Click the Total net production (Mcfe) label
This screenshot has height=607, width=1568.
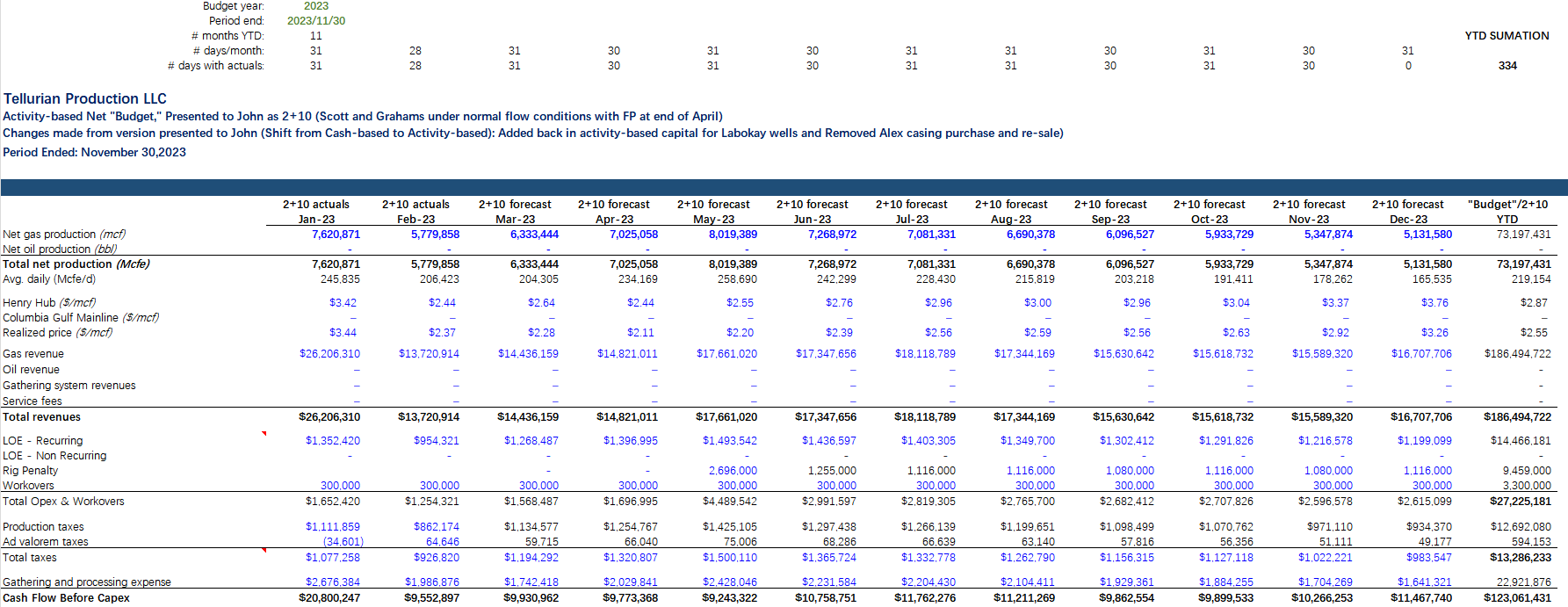point(76,264)
